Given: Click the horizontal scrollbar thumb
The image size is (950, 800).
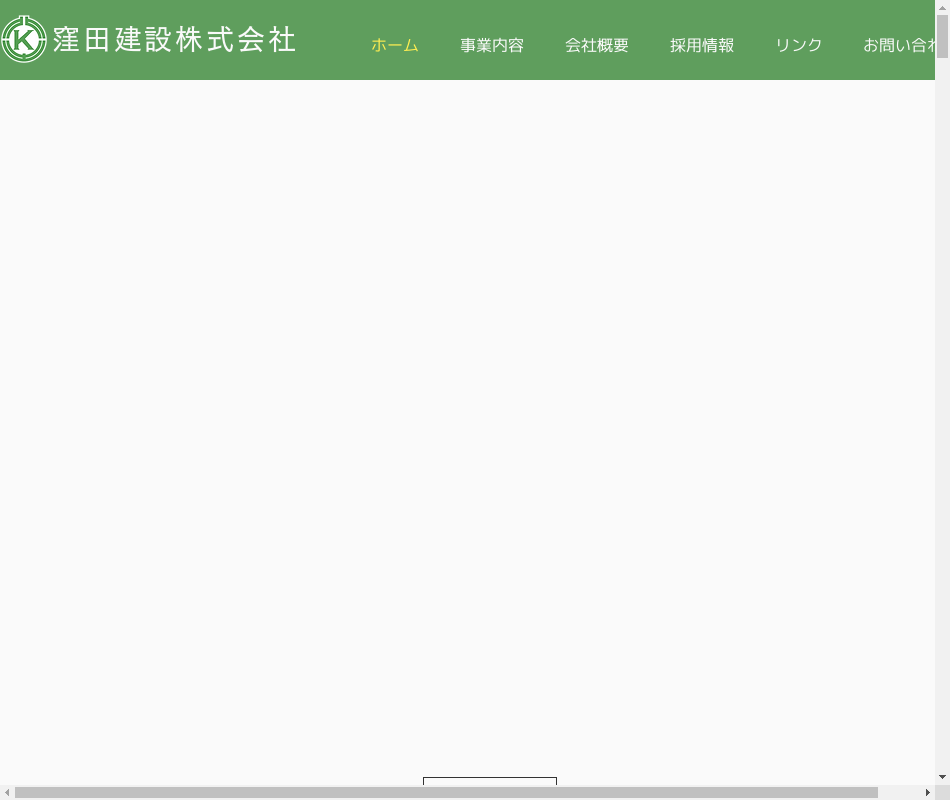Looking at the screenshot, I should [445, 792].
